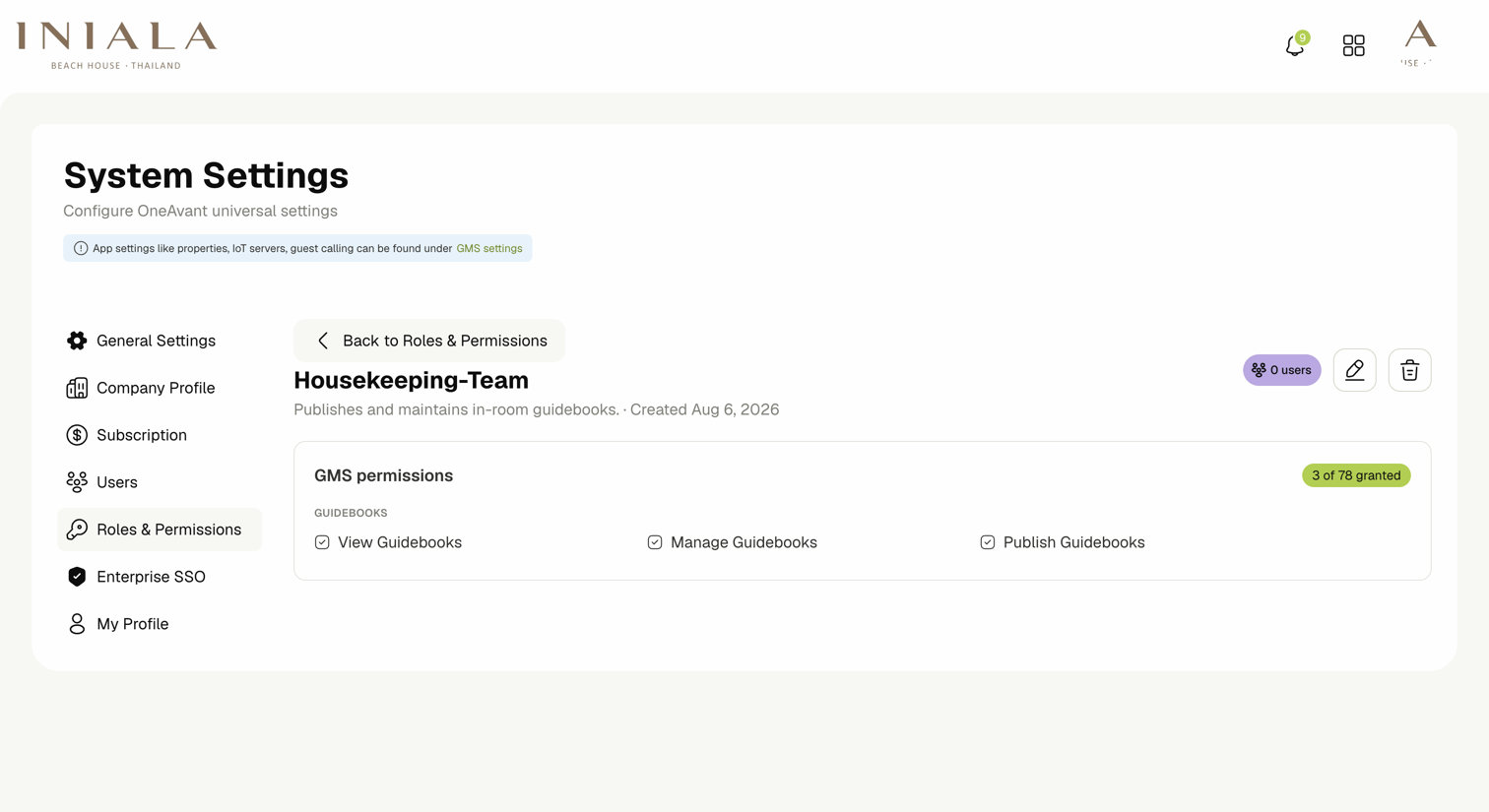This screenshot has height=812, width=1489.
Task: Click the GUIDEBOOKS category label
Action: click(351, 513)
